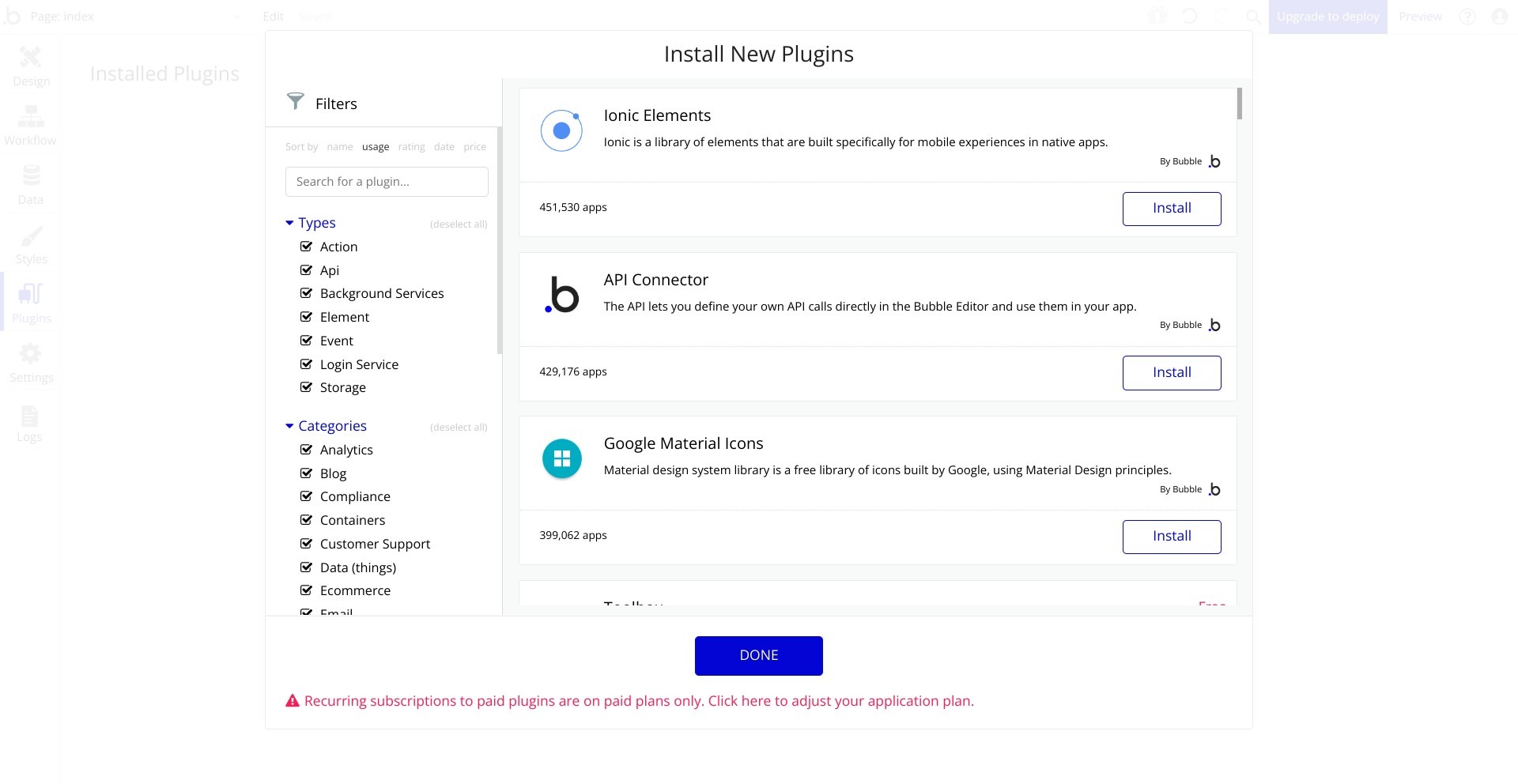
Task: Click the undo arrow icon
Action: tap(1189, 16)
